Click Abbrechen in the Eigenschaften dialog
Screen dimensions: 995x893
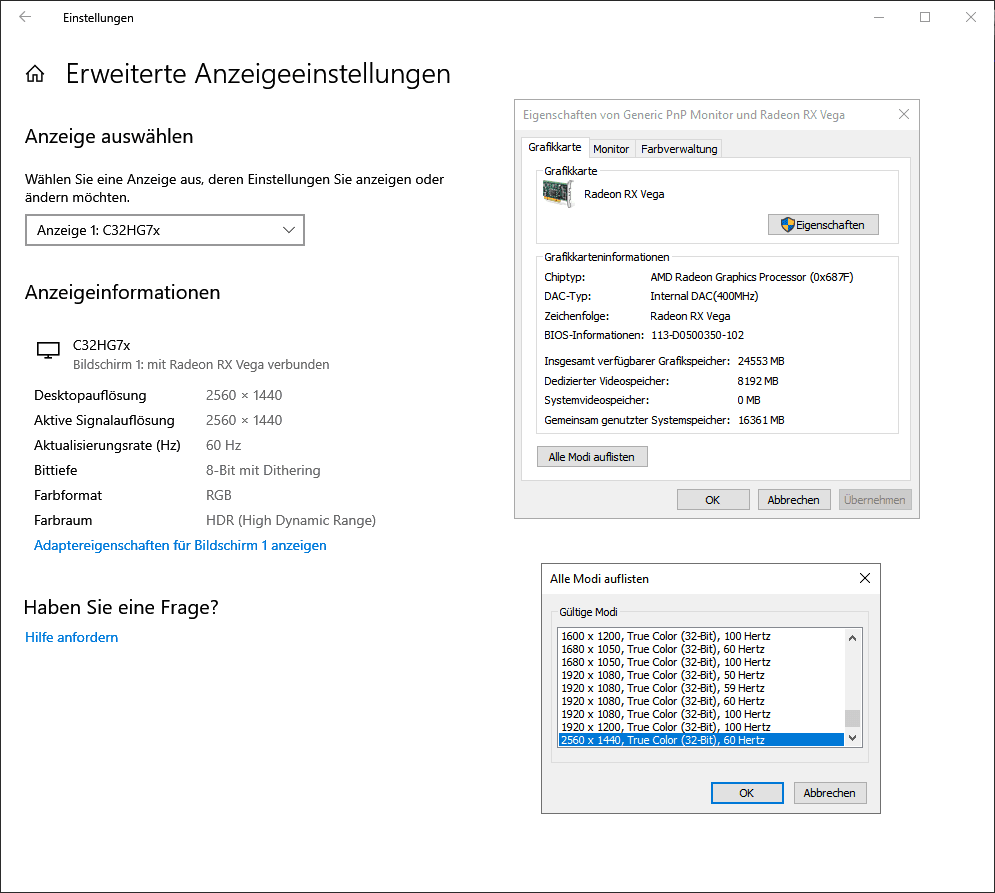coord(793,499)
